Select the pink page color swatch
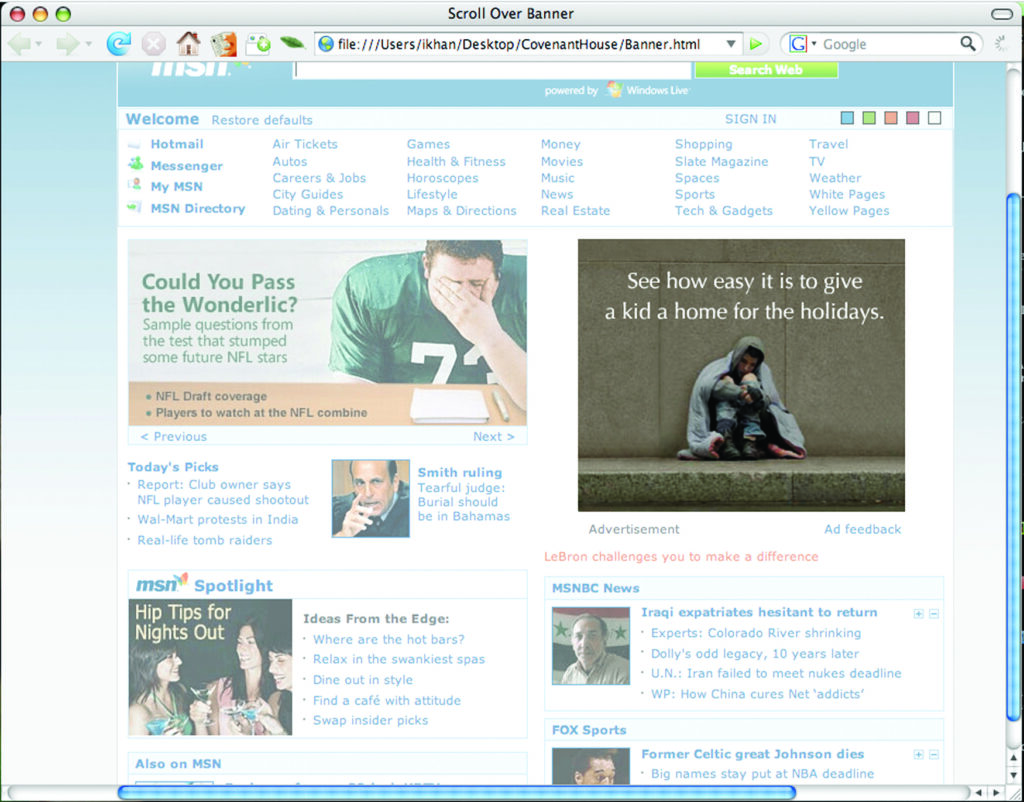The image size is (1024, 802). [x=912, y=118]
